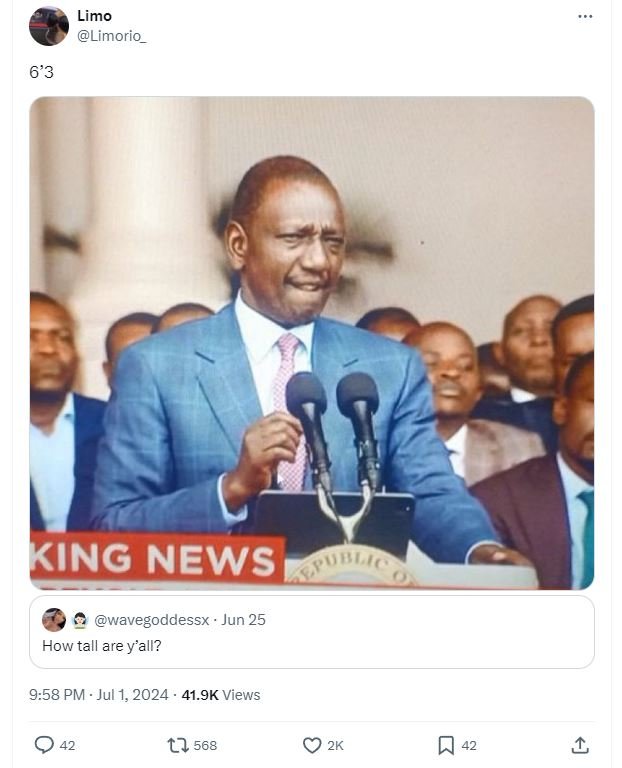Open the @wavegoddessx profile link
The height and width of the screenshot is (768, 622).
(151, 620)
